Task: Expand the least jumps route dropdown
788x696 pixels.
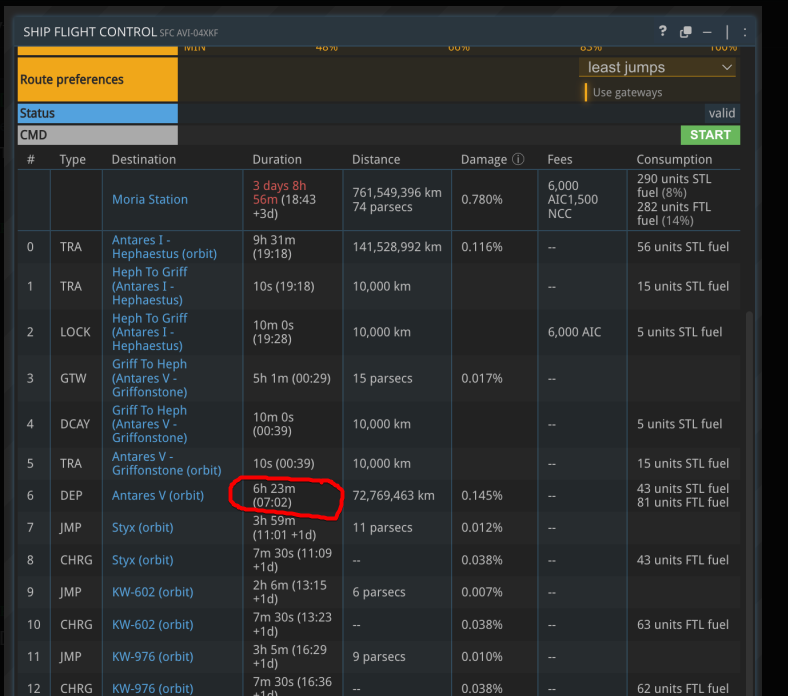Action: [x=657, y=67]
